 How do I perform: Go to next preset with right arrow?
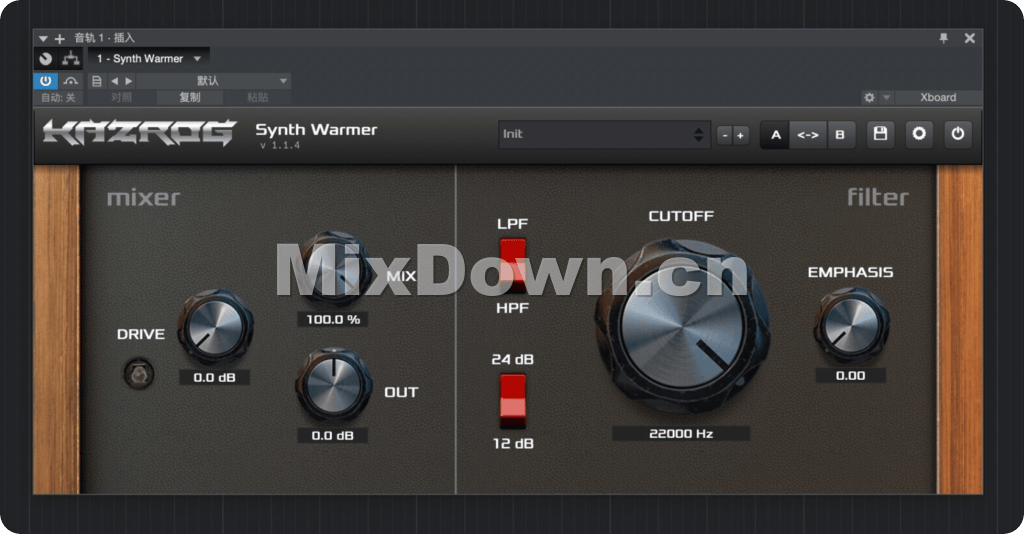coord(129,81)
